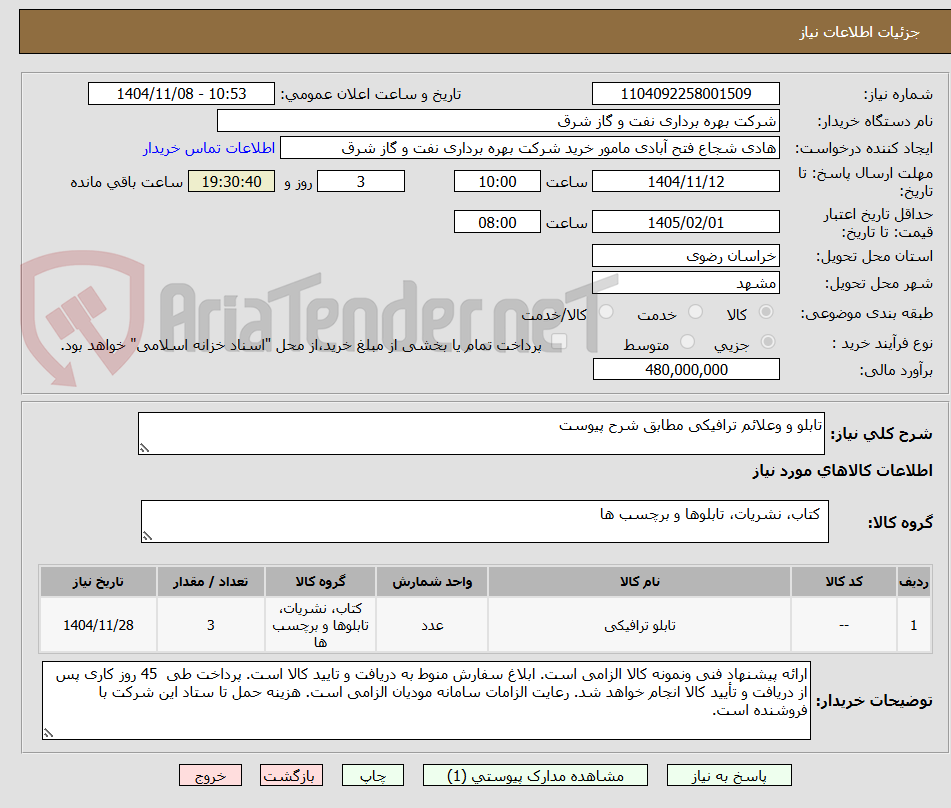Image resolution: width=951 pixels, height=808 pixels.
Task: Select the 'خدمت' radio button
Action: click(x=695, y=312)
